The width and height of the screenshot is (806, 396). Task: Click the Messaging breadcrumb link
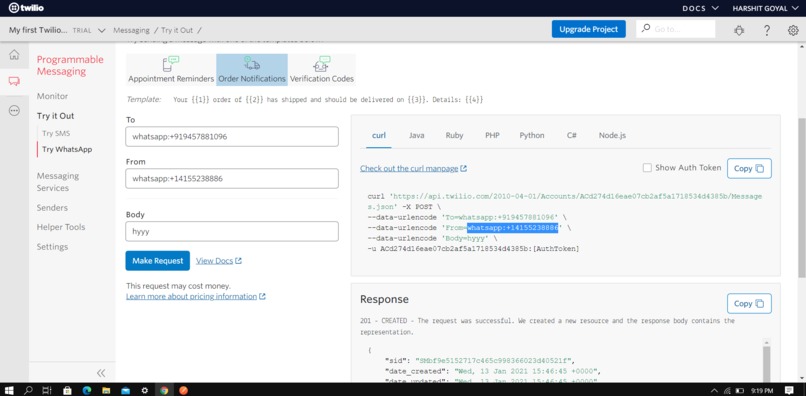coord(131,30)
